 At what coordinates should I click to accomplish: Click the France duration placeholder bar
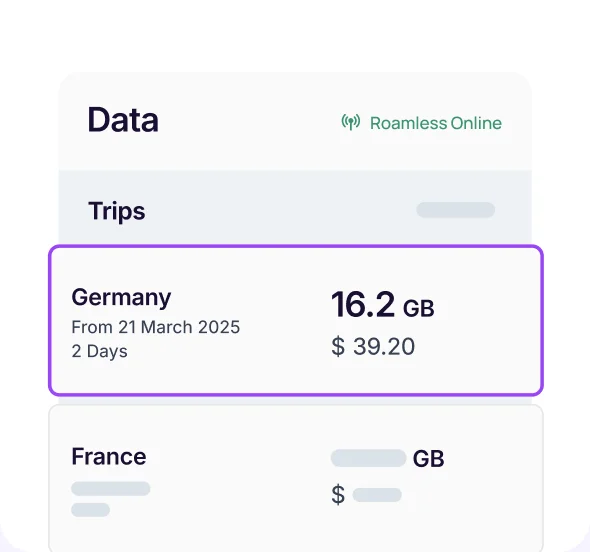pos(90,510)
